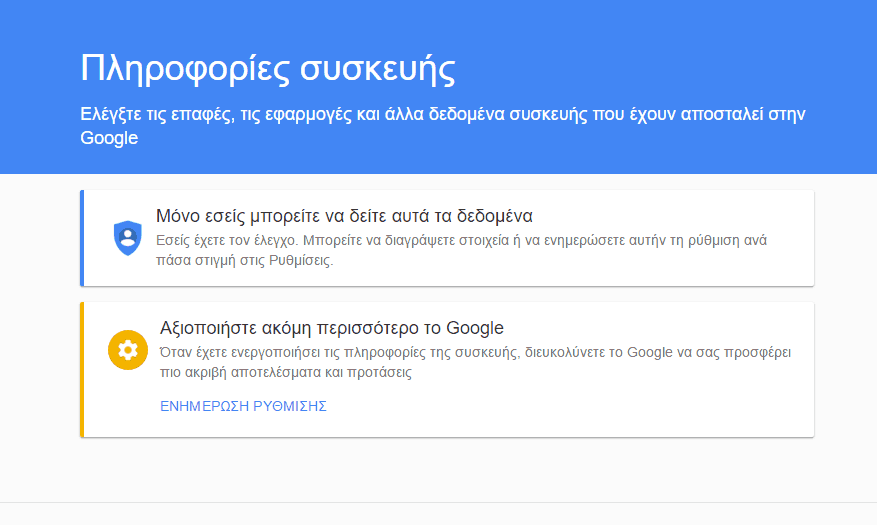Click the white Google settings suggestion card
877x525 pixels.
pos(447,370)
